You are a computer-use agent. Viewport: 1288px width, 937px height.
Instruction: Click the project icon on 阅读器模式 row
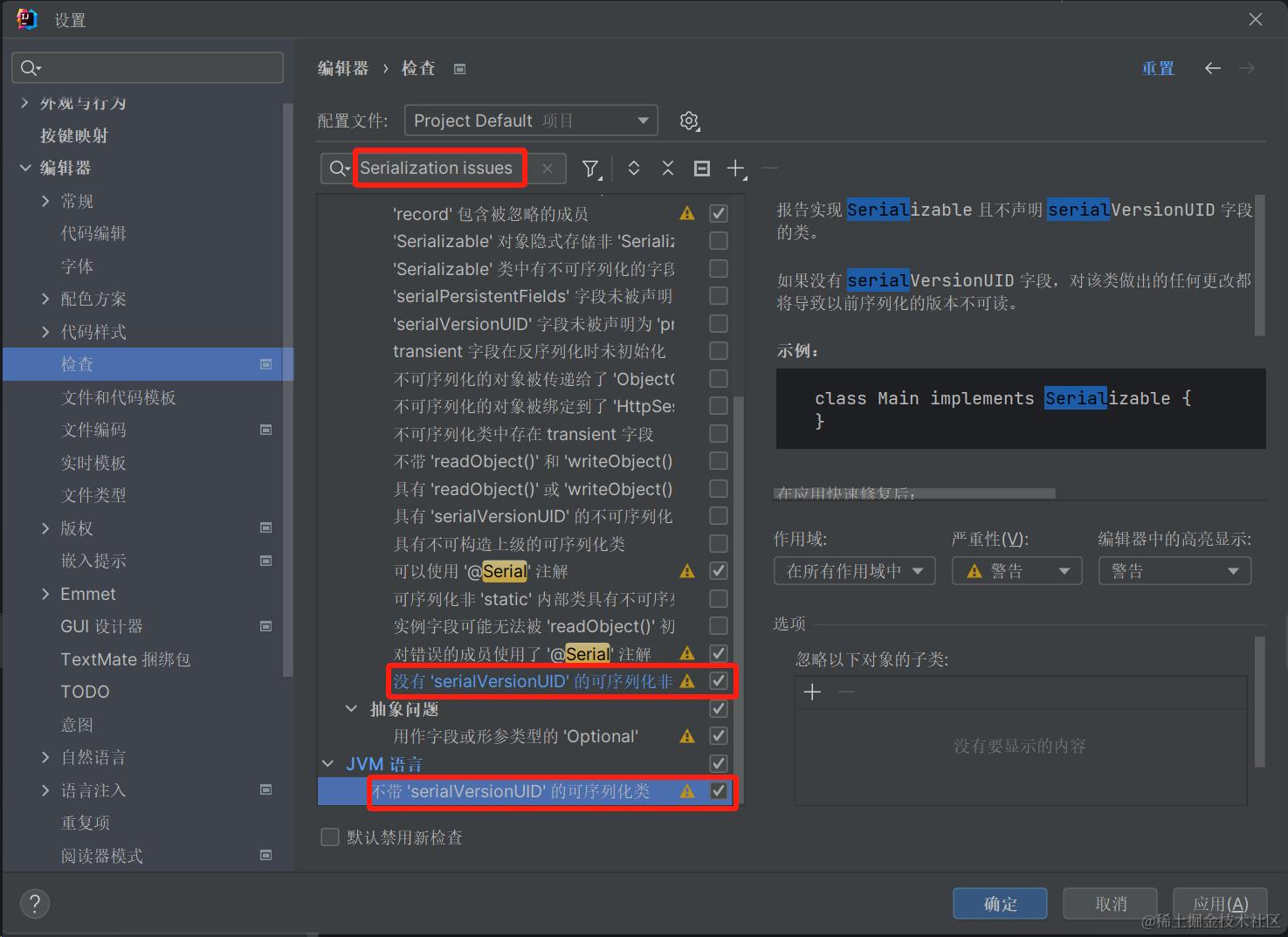click(x=266, y=855)
